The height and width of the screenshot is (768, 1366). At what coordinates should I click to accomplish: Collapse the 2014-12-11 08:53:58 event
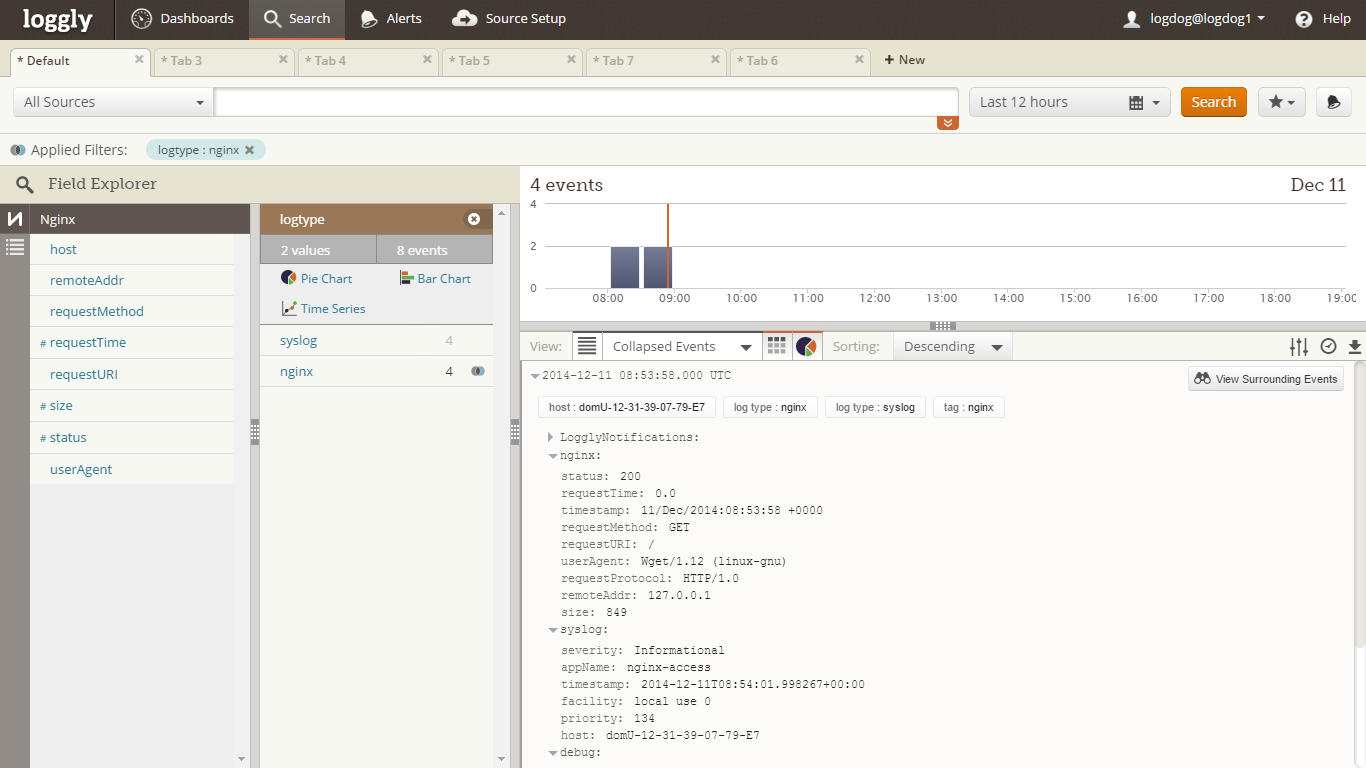535,376
